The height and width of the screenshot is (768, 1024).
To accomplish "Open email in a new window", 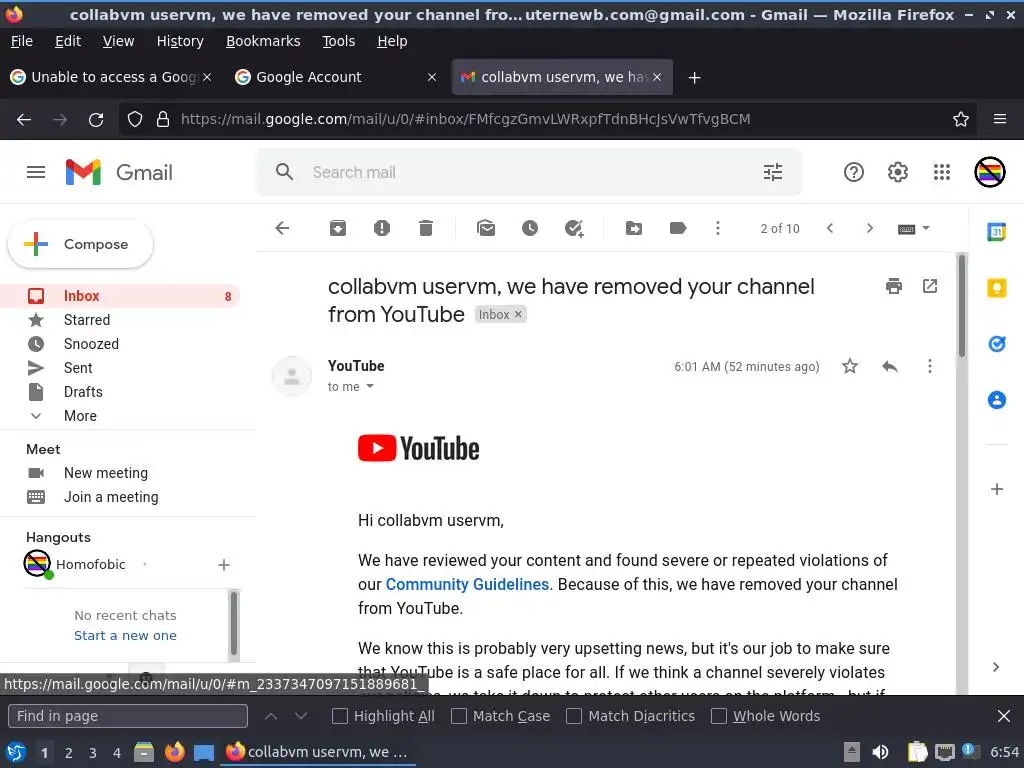I will pos(930,286).
